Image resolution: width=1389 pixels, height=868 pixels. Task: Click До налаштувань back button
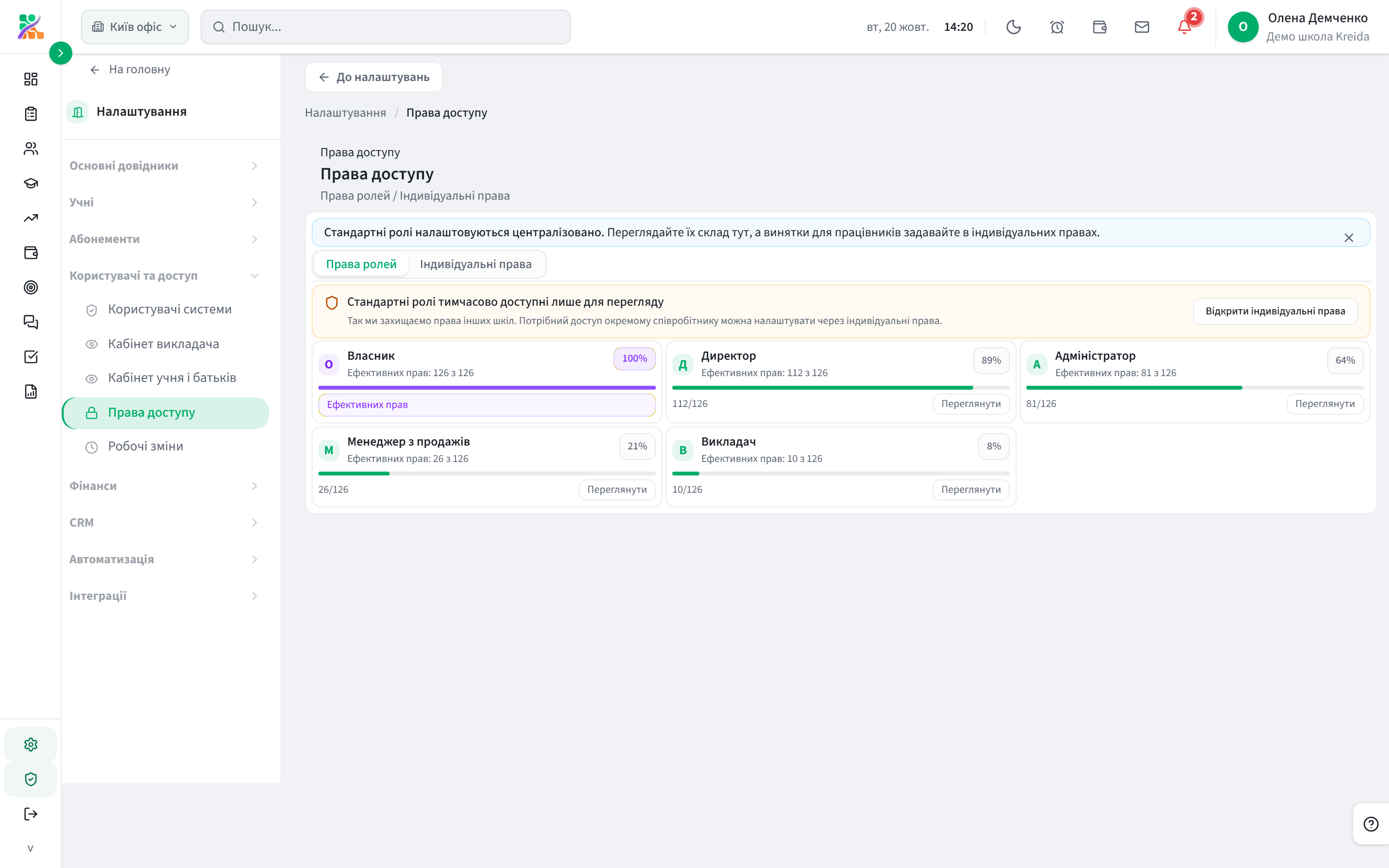pyautogui.click(x=374, y=77)
